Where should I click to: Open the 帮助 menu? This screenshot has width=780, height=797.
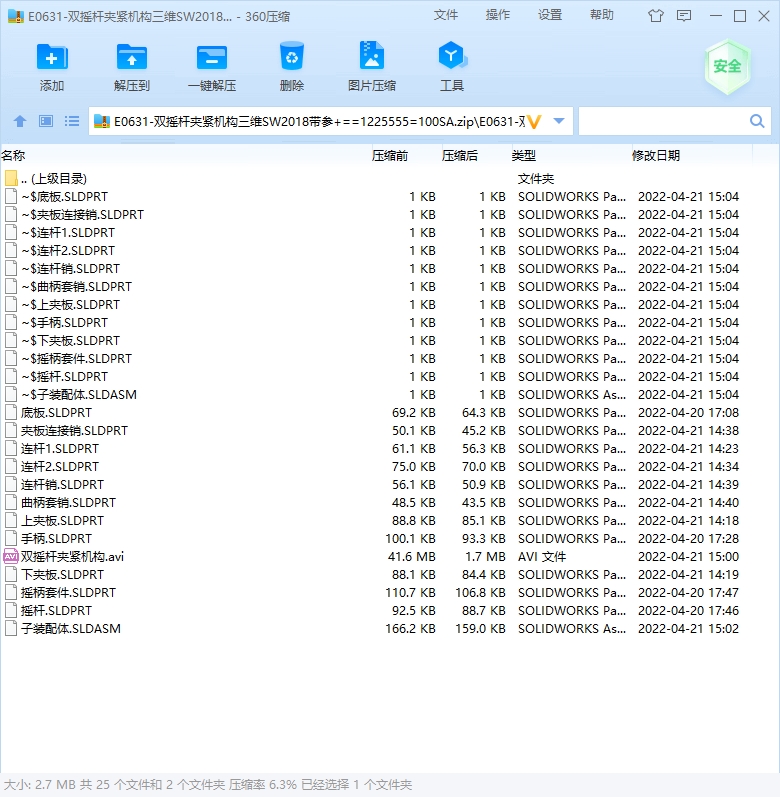point(602,15)
